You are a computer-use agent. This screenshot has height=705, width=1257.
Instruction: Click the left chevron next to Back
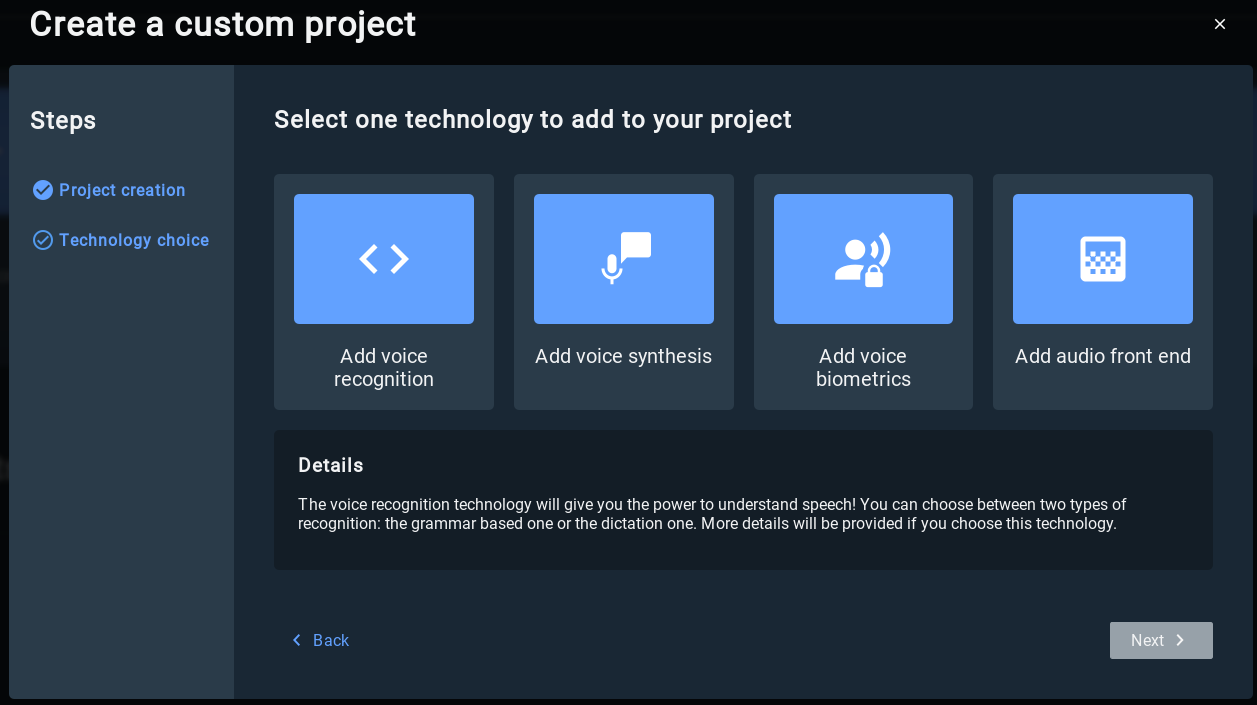[296, 640]
